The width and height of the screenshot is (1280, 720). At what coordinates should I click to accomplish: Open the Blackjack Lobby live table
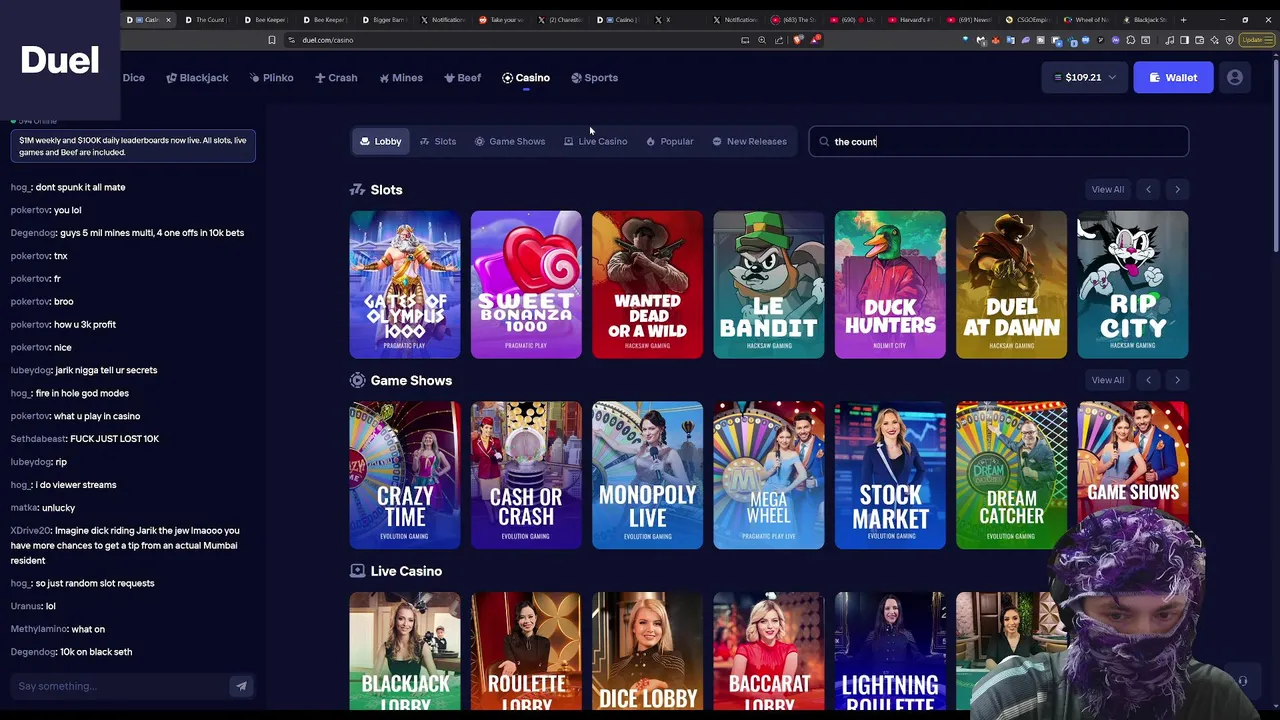pyautogui.click(x=405, y=652)
